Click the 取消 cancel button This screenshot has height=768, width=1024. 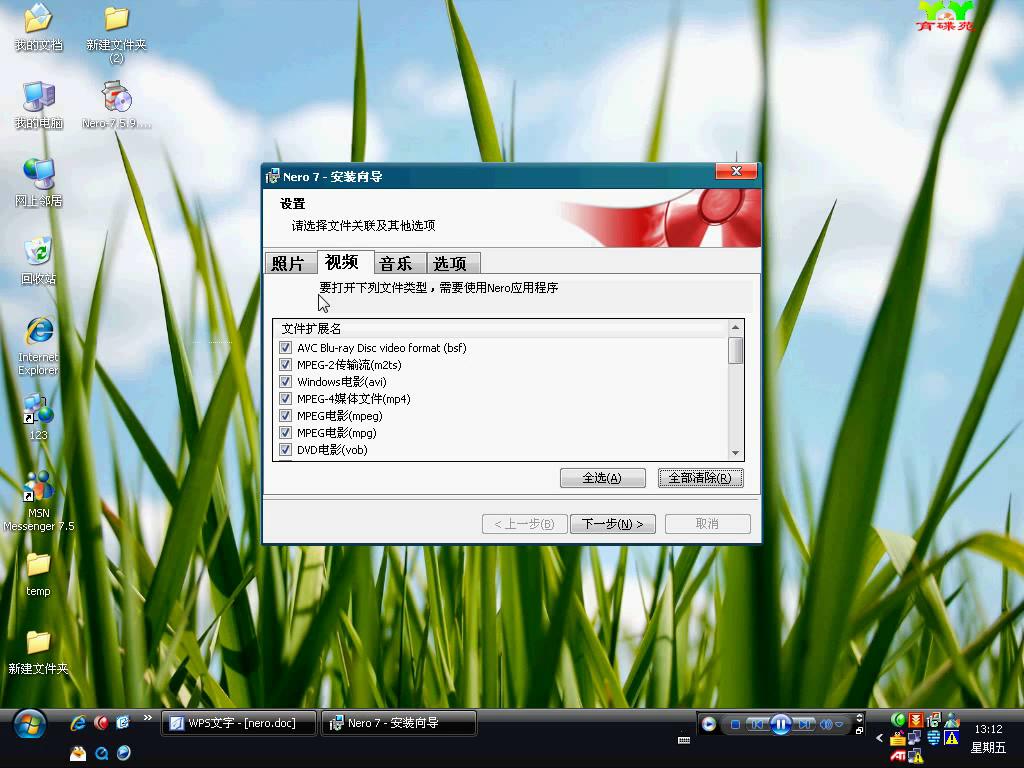(x=707, y=524)
